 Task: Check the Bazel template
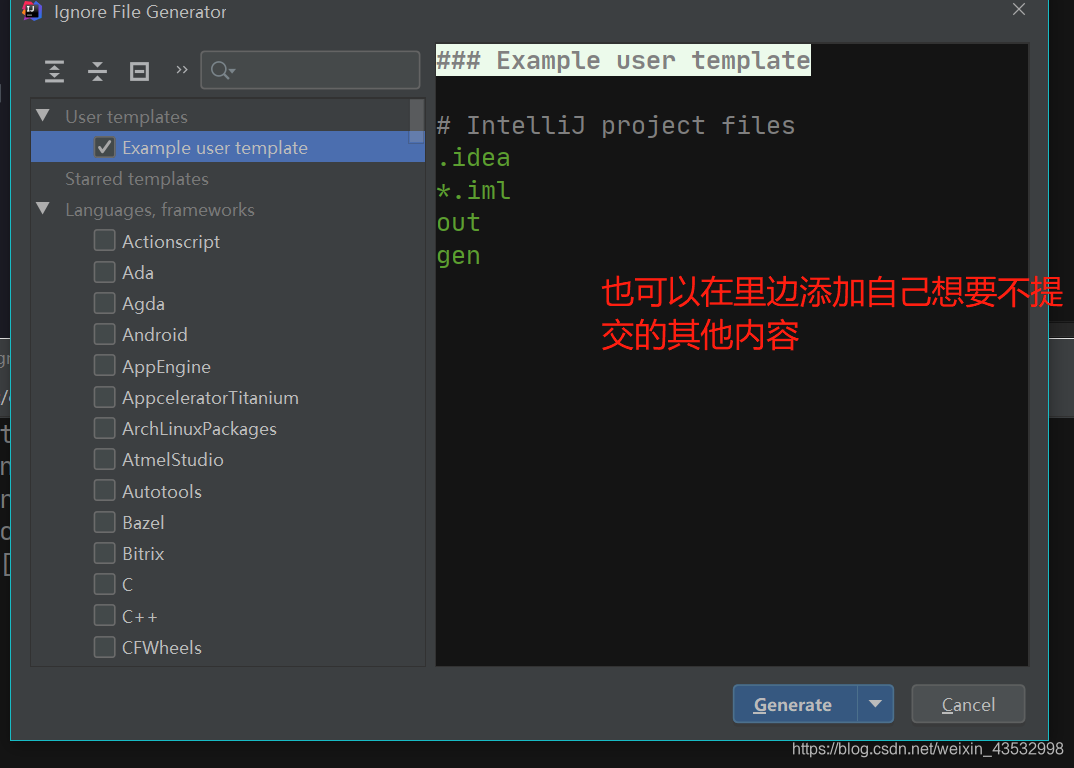[104, 522]
